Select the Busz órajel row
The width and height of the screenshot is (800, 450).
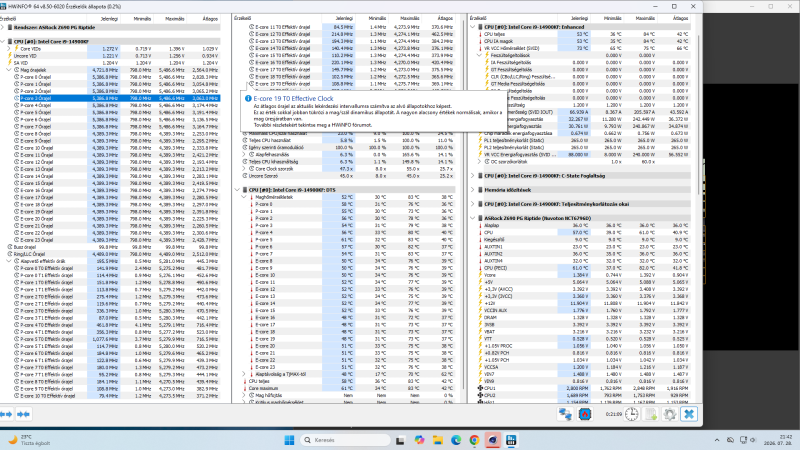pyautogui.click(x=110, y=247)
